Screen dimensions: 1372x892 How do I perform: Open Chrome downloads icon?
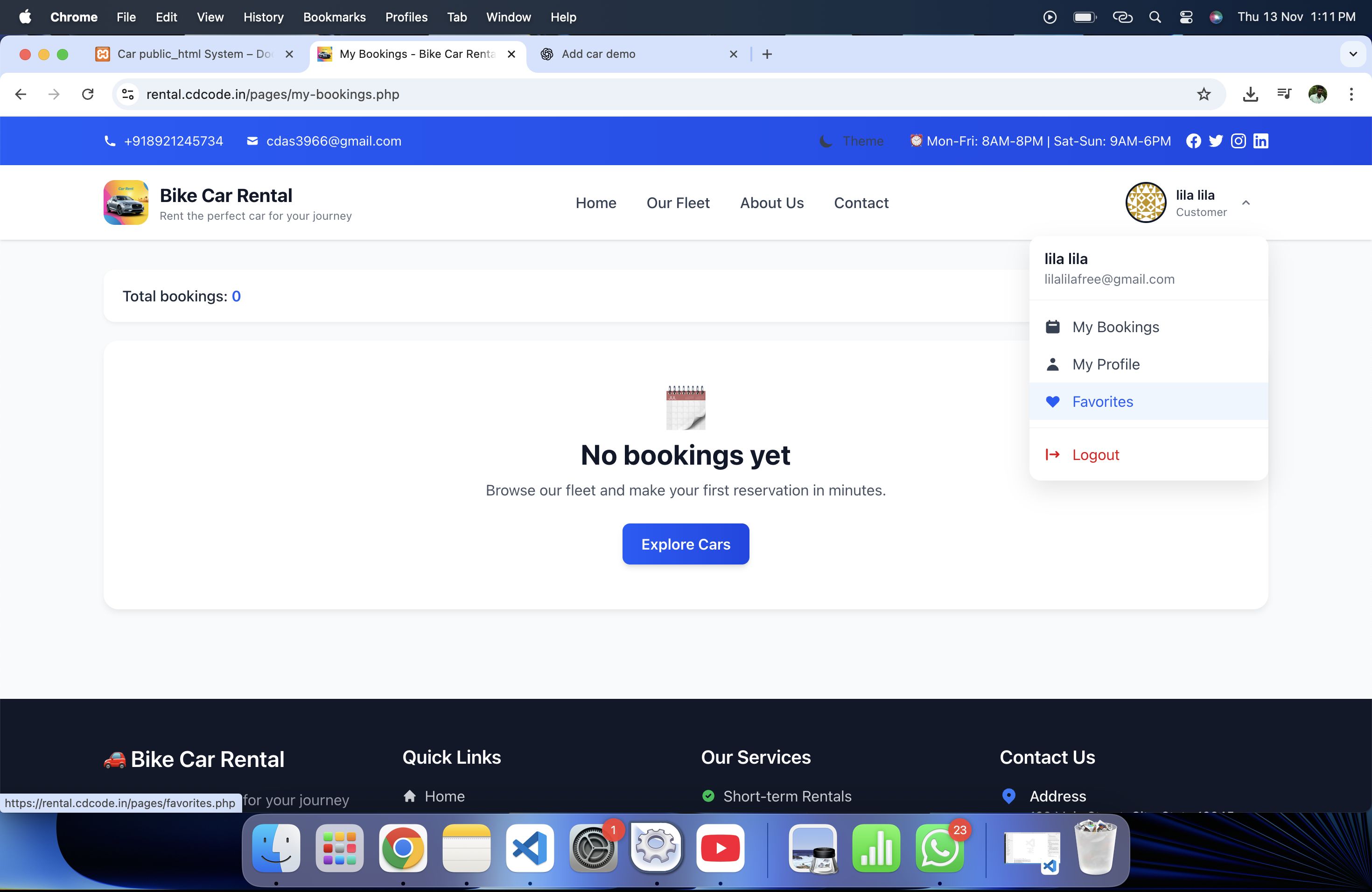[1250, 95]
